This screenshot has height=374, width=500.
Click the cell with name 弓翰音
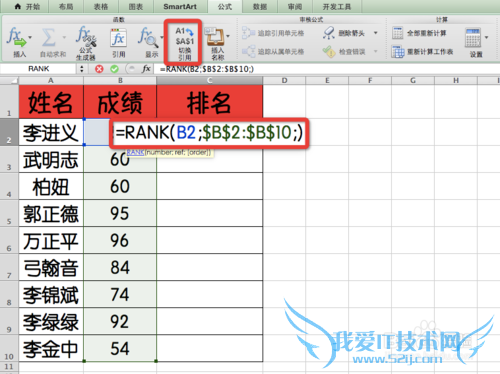51,267
